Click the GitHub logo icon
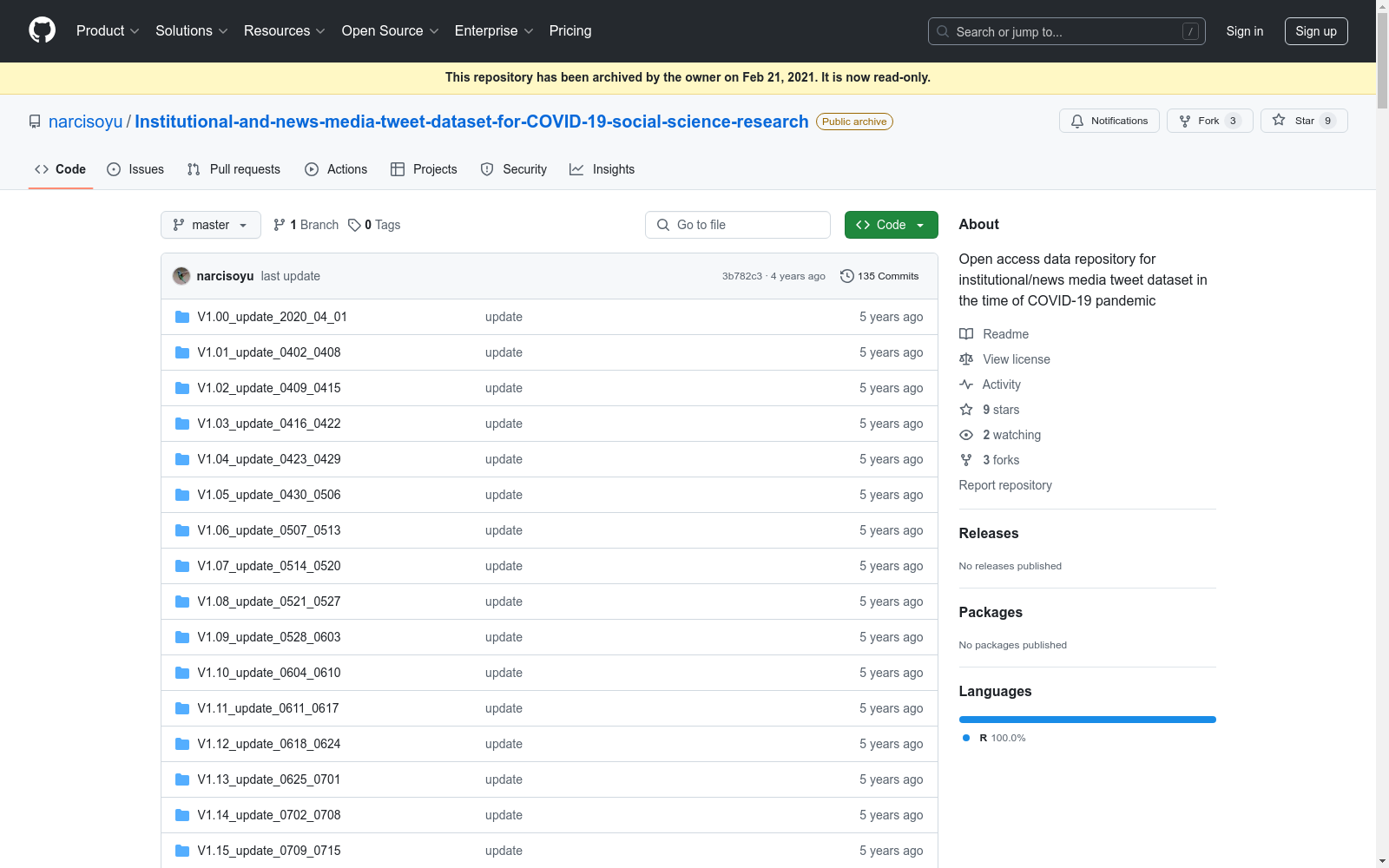This screenshot has width=1389, height=868. point(42,30)
